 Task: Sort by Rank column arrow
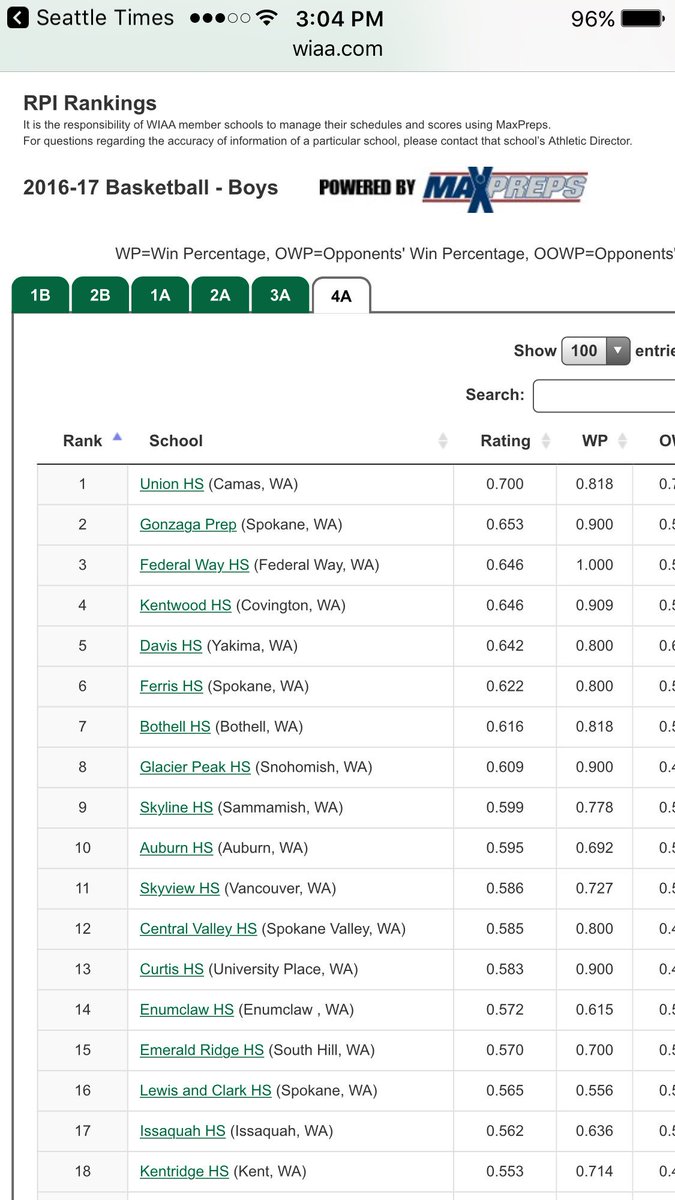117,437
